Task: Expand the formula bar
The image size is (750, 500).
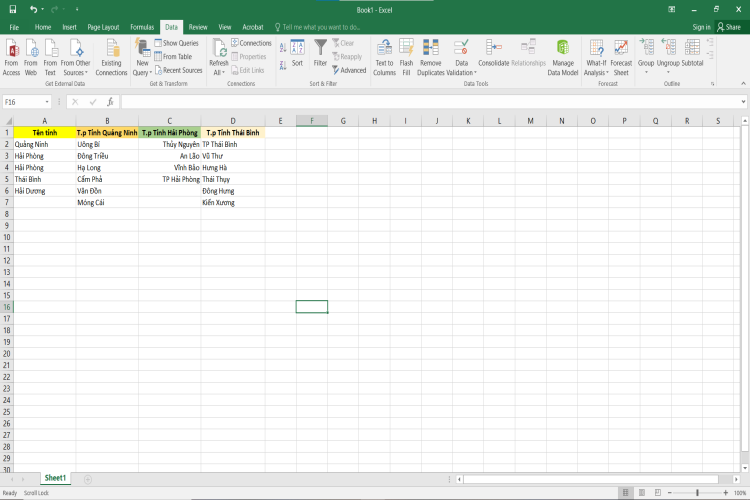Action: [743, 101]
